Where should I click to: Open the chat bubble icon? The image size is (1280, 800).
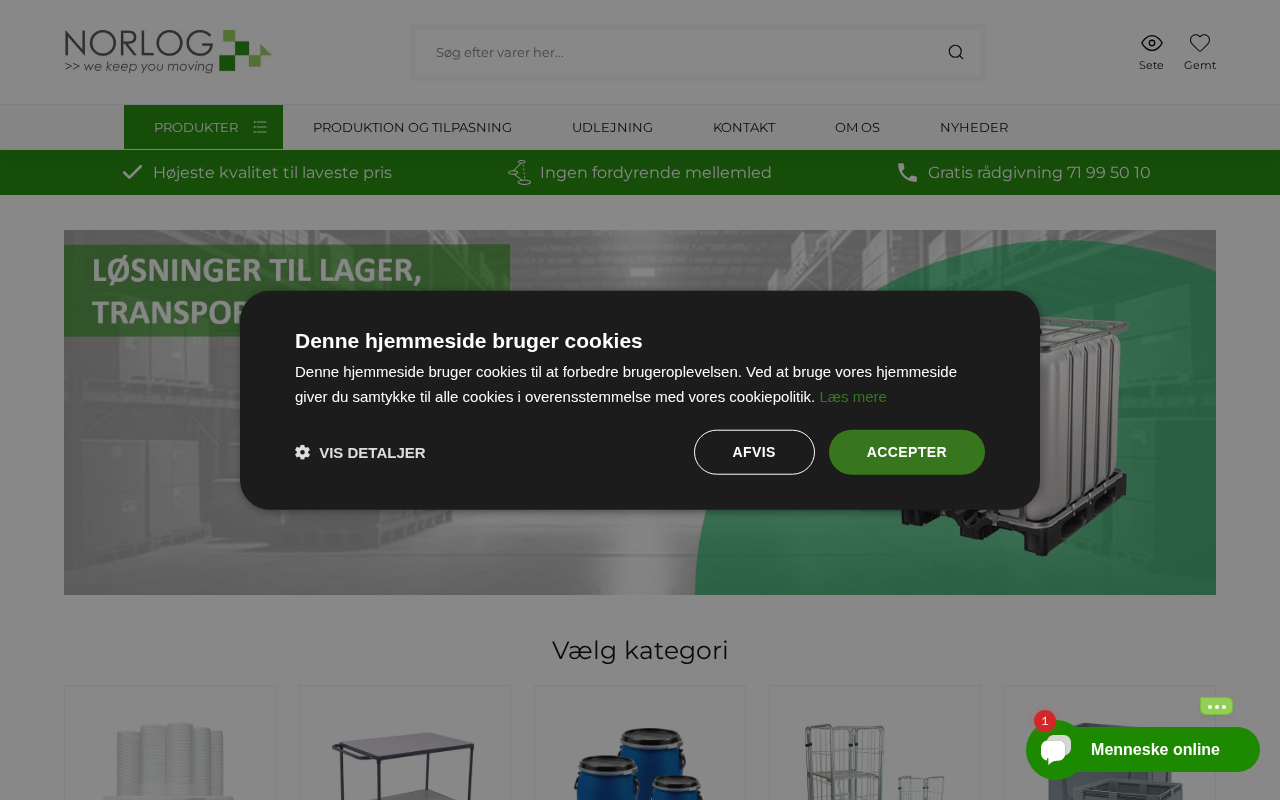pyautogui.click(x=1055, y=750)
